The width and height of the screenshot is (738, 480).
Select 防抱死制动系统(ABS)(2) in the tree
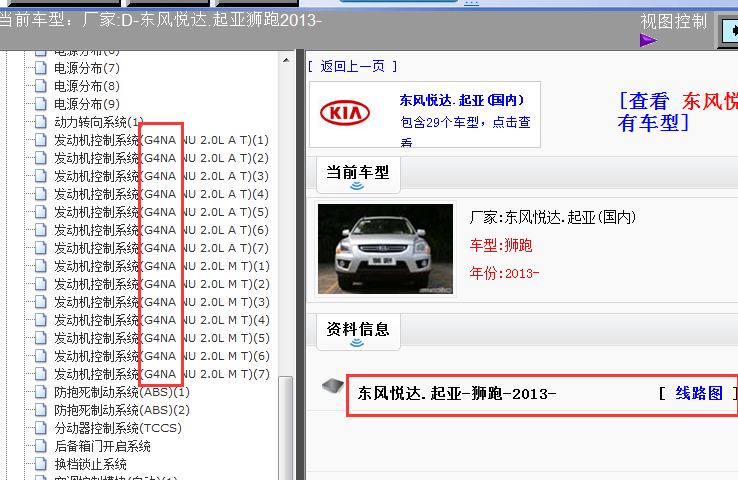point(122,410)
